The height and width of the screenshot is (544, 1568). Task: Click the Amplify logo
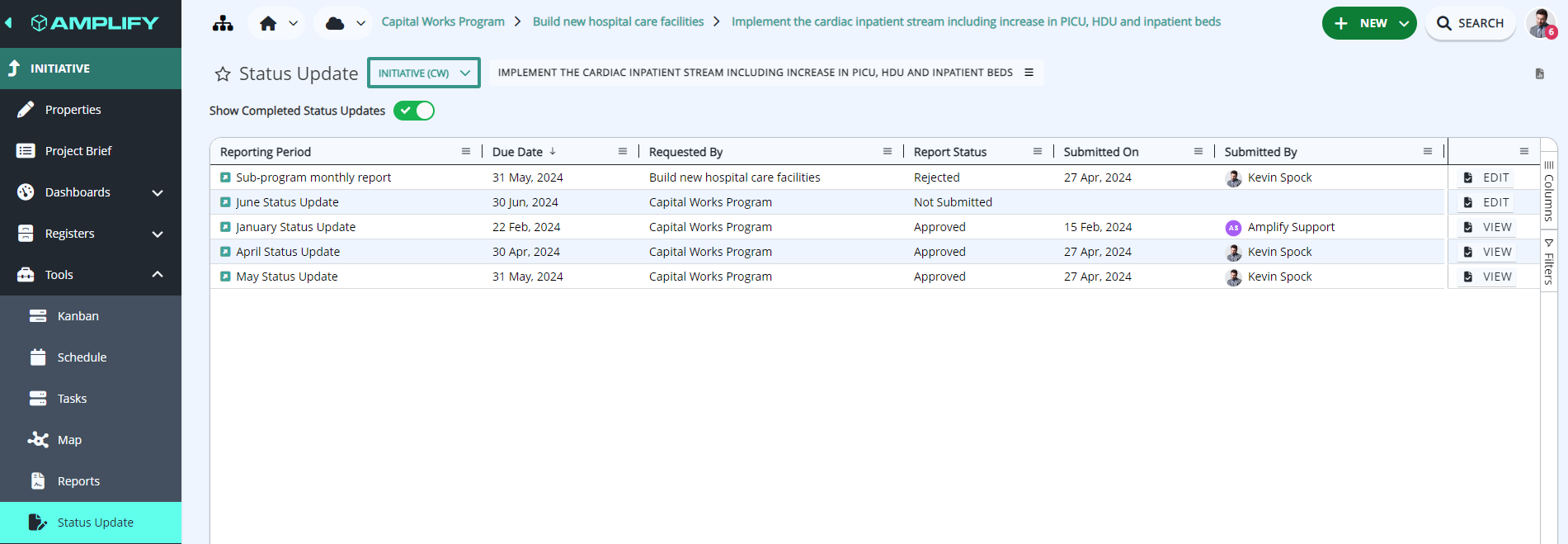pos(95,23)
